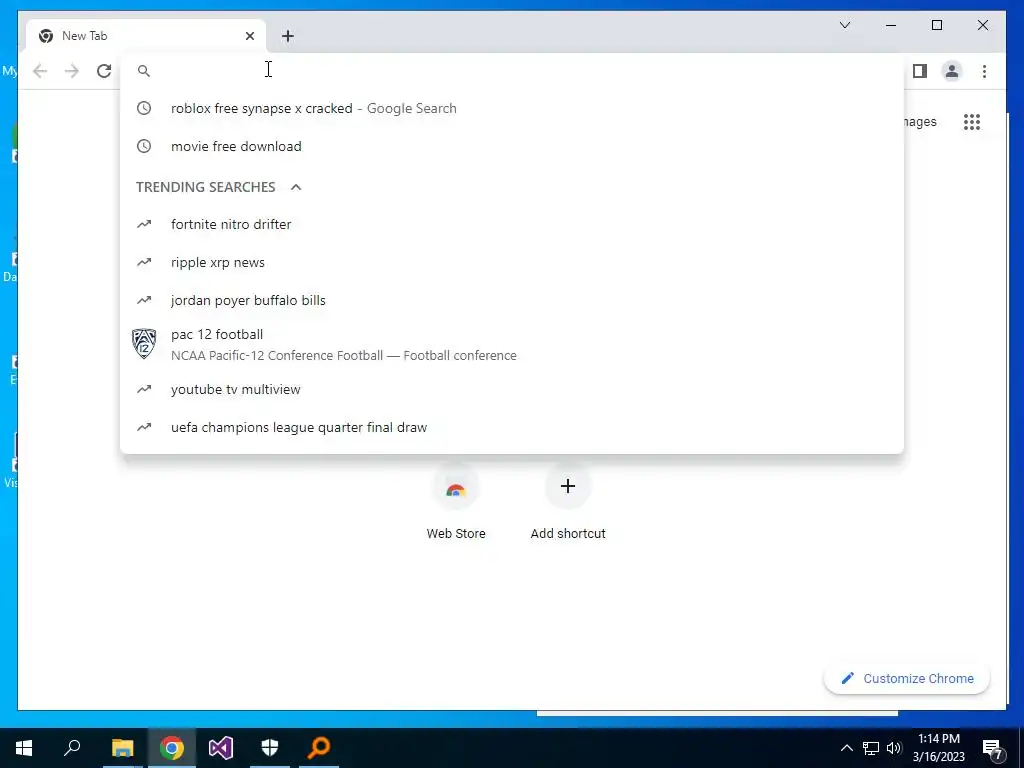Open the network tray icon

(x=871, y=748)
